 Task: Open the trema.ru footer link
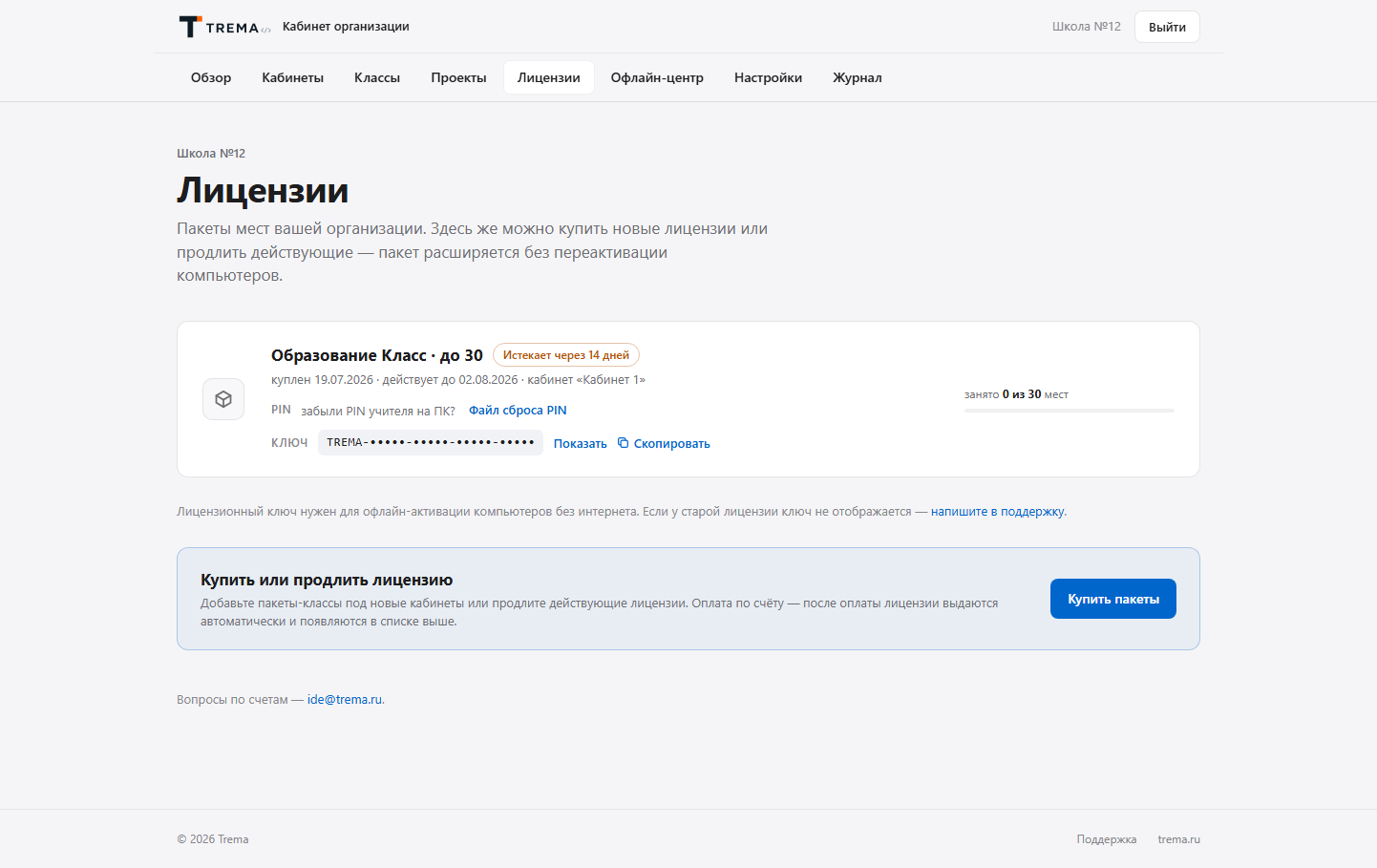coord(1179,839)
